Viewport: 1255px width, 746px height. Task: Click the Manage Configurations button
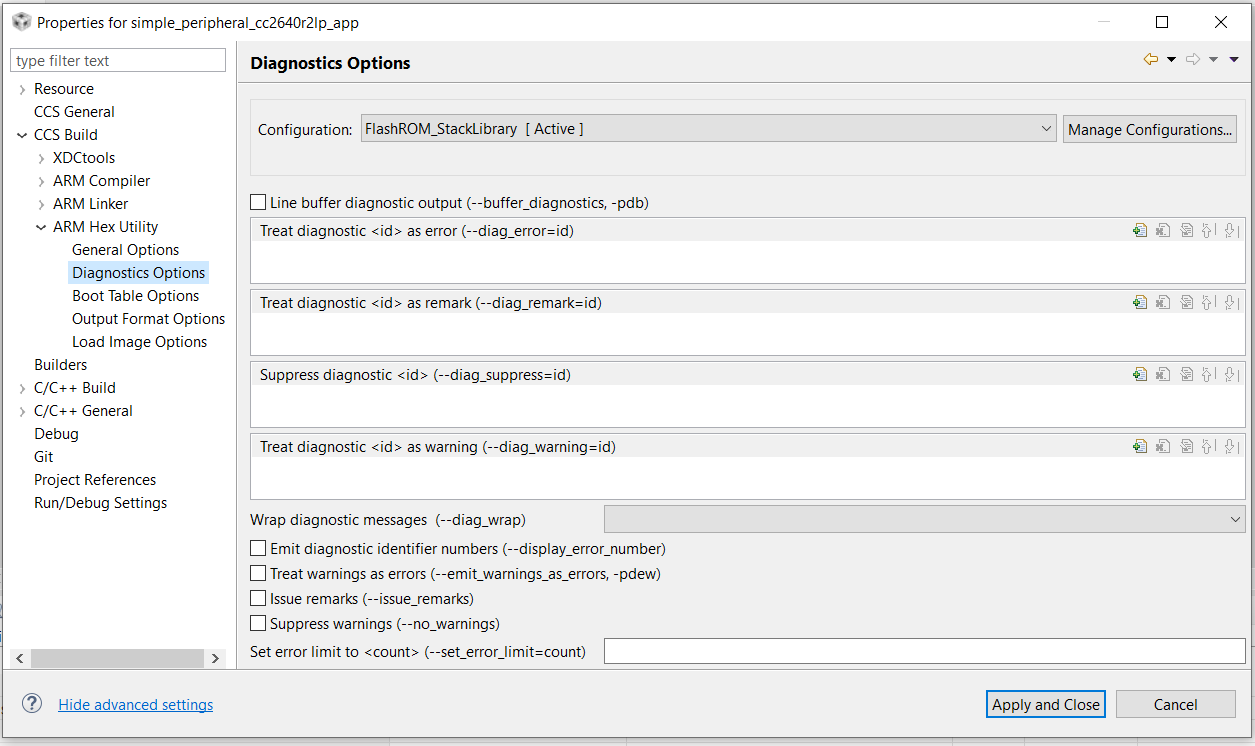(x=1150, y=130)
